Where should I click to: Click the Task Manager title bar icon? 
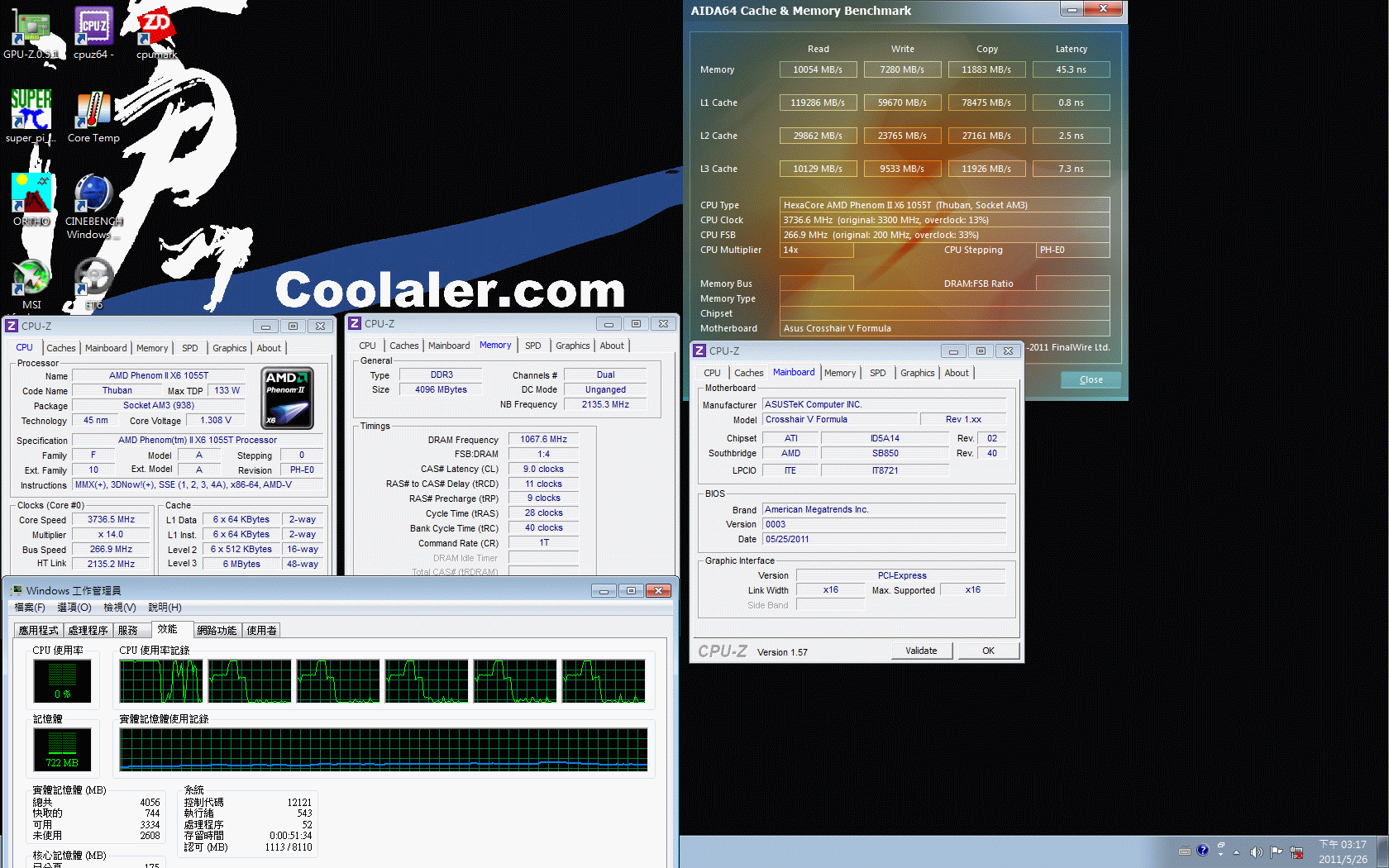[16, 590]
